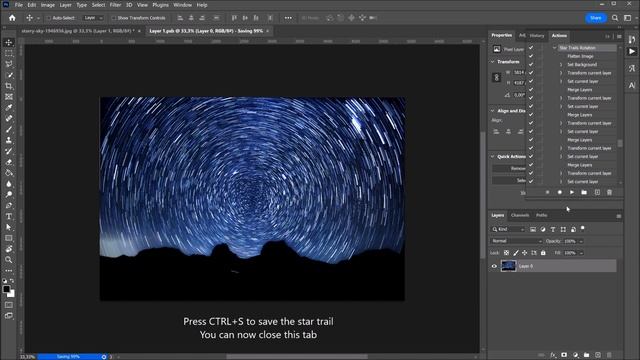Screen dimensions: 640x360
Task: Toggle the Auto-Select checkbox
Action: click(x=49, y=18)
